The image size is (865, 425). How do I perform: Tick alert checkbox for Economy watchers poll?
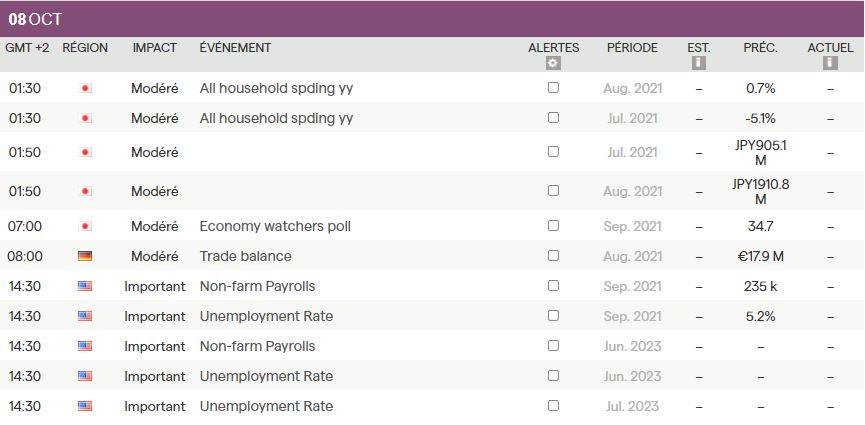pos(554,226)
